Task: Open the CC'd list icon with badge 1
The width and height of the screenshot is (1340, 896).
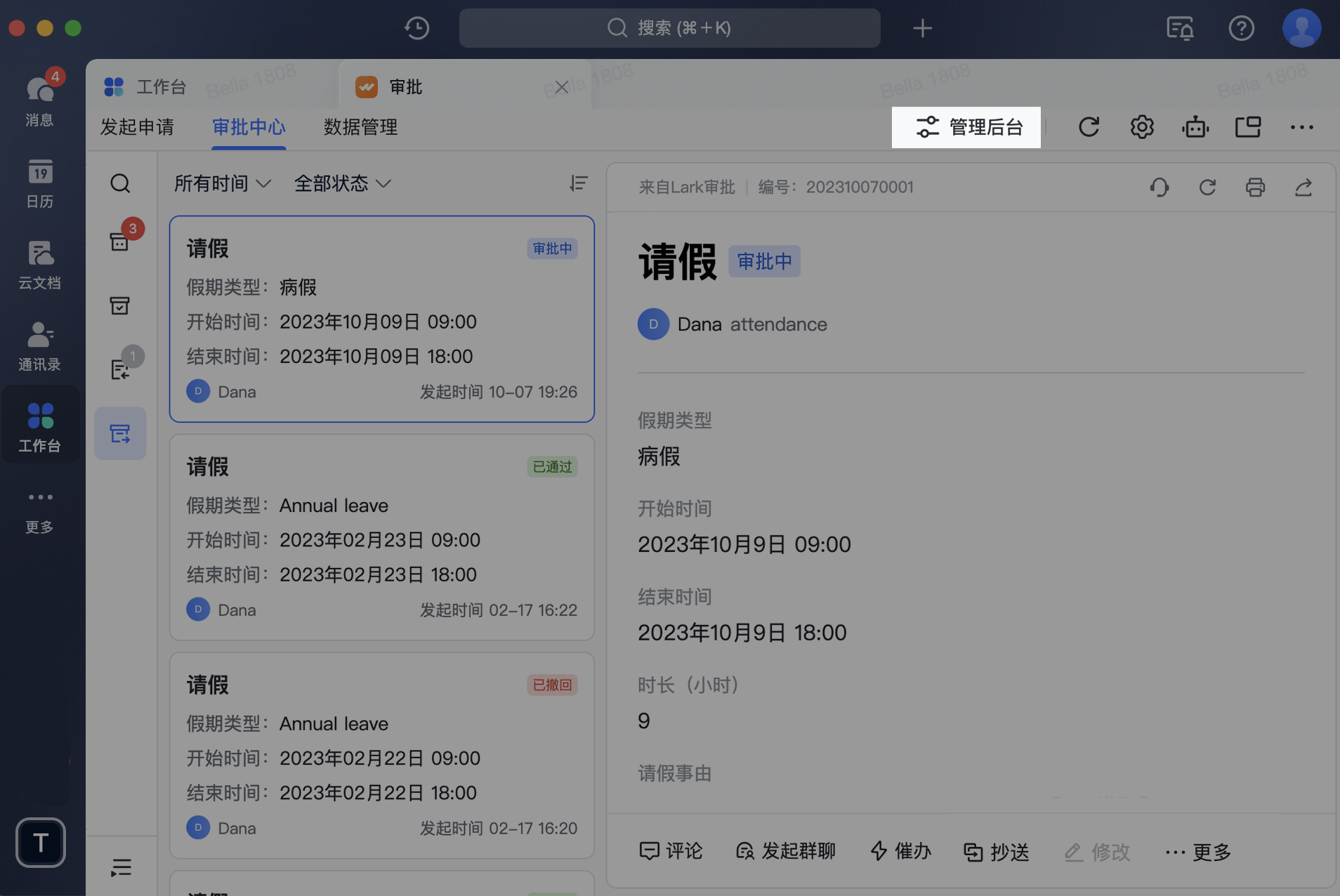Action: 120,369
